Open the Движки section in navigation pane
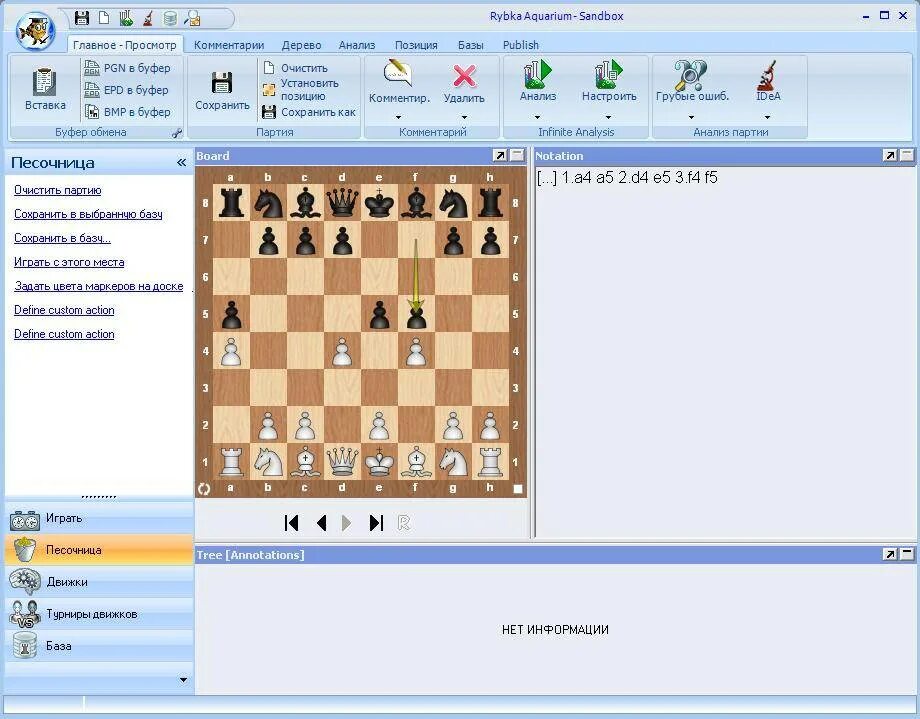Viewport: 920px width, 719px height. coord(99,582)
